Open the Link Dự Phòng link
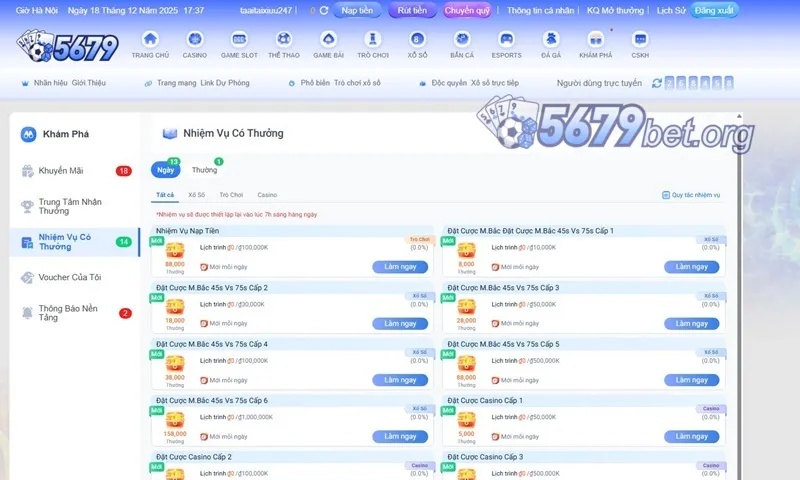 pos(224,83)
